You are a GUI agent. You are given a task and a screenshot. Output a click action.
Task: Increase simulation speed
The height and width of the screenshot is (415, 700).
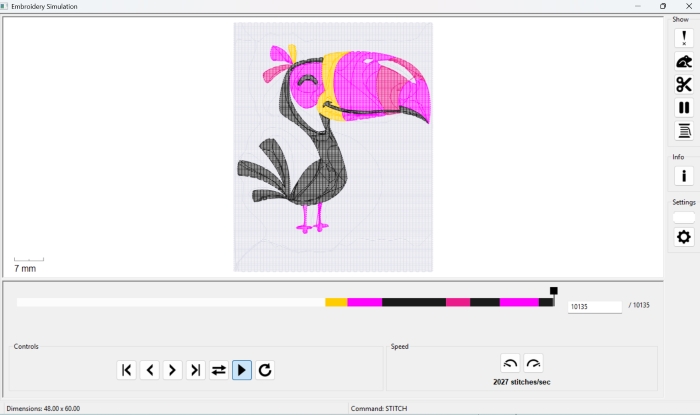533,364
